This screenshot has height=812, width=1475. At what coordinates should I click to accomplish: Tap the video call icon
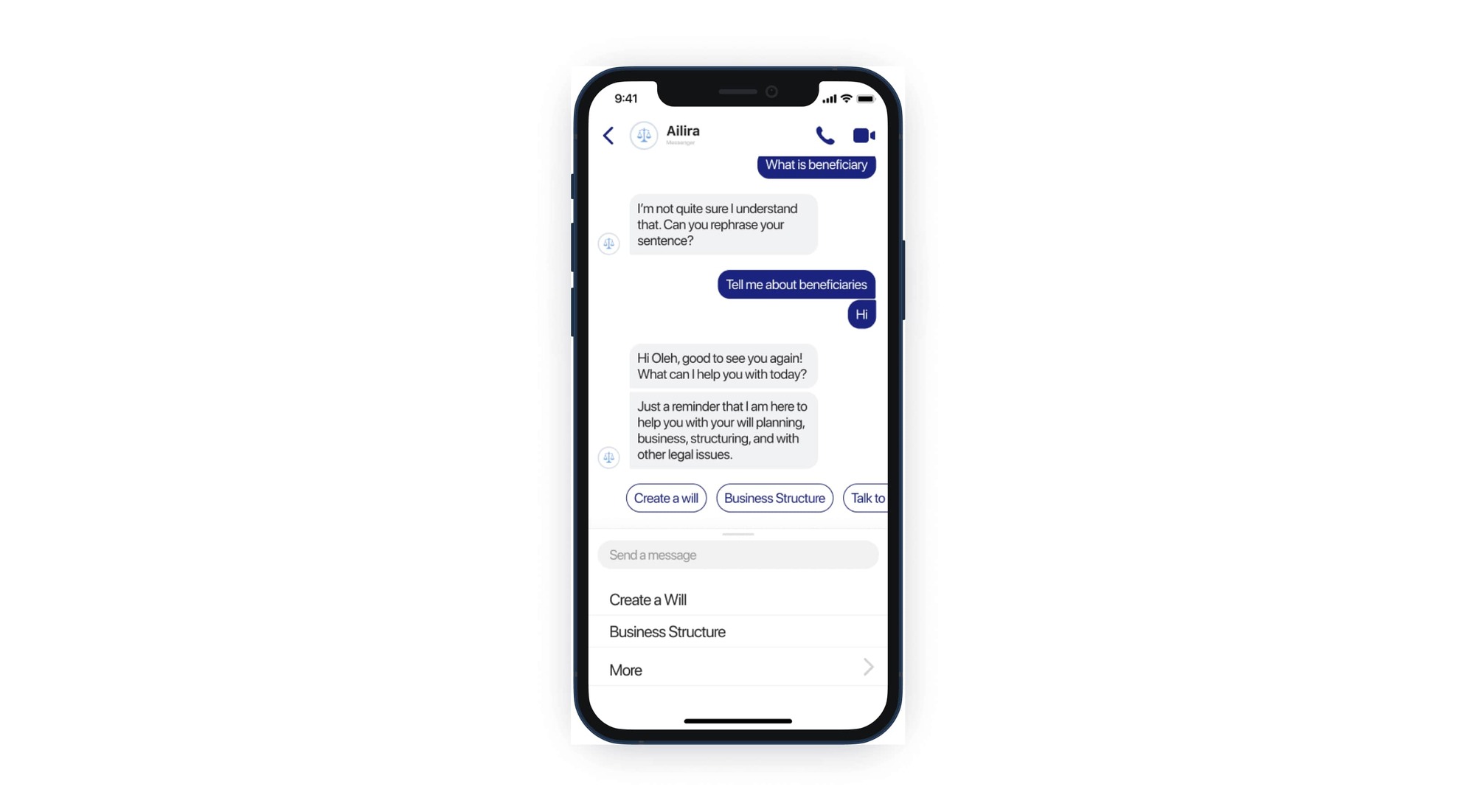pos(863,135)
